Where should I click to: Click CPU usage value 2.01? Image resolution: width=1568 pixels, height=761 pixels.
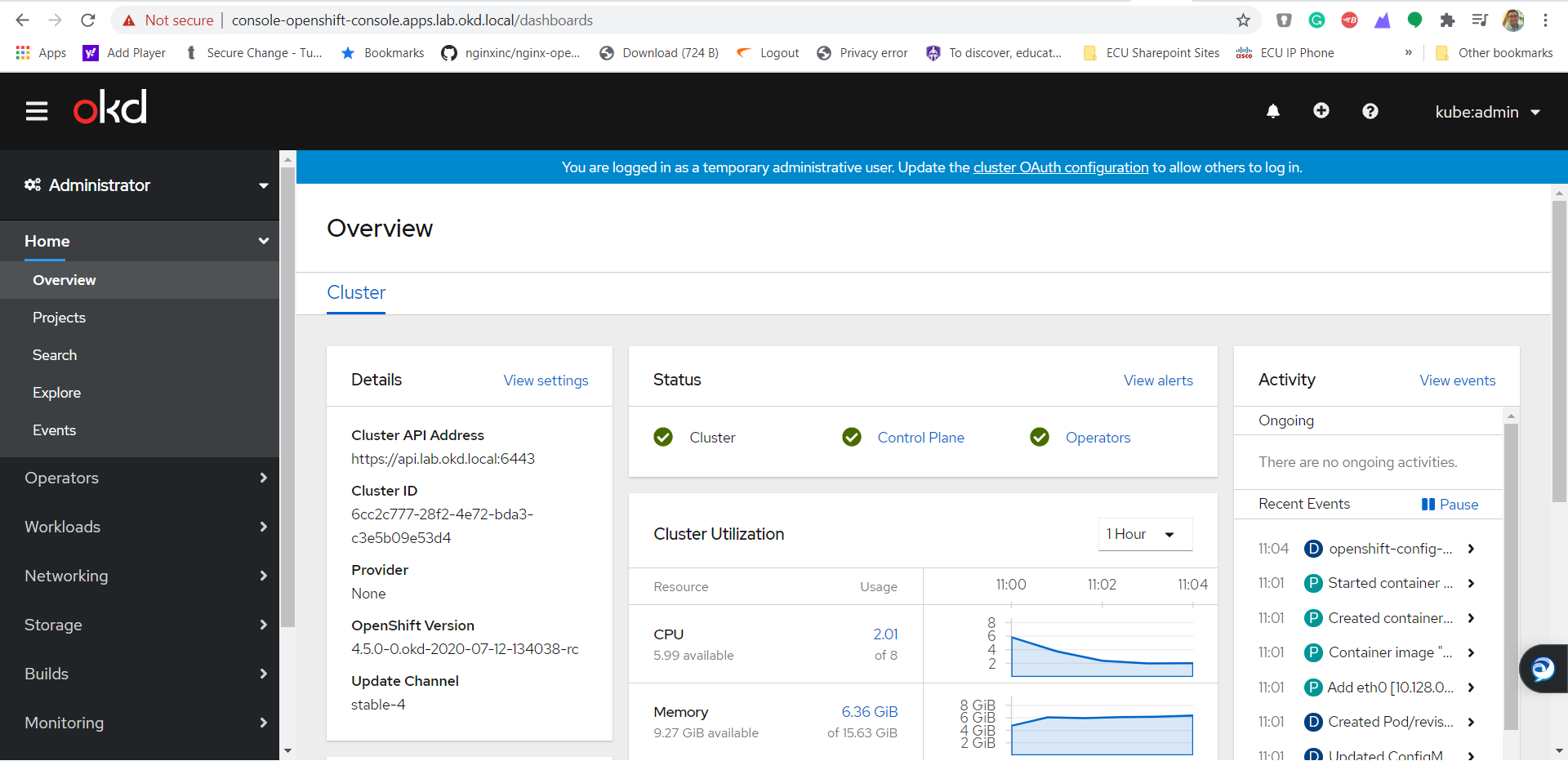click(885, 634)
